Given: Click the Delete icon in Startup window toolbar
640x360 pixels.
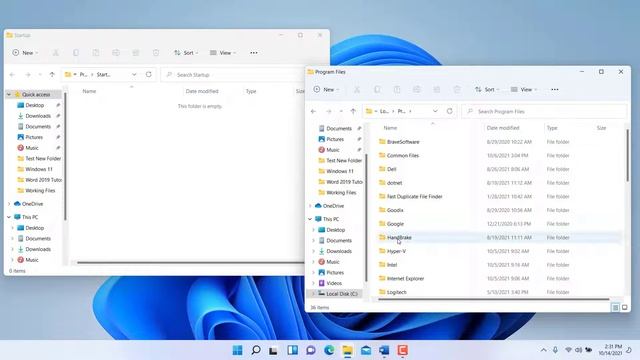Looking at the screenshot, I should click(x=156, y=53).
